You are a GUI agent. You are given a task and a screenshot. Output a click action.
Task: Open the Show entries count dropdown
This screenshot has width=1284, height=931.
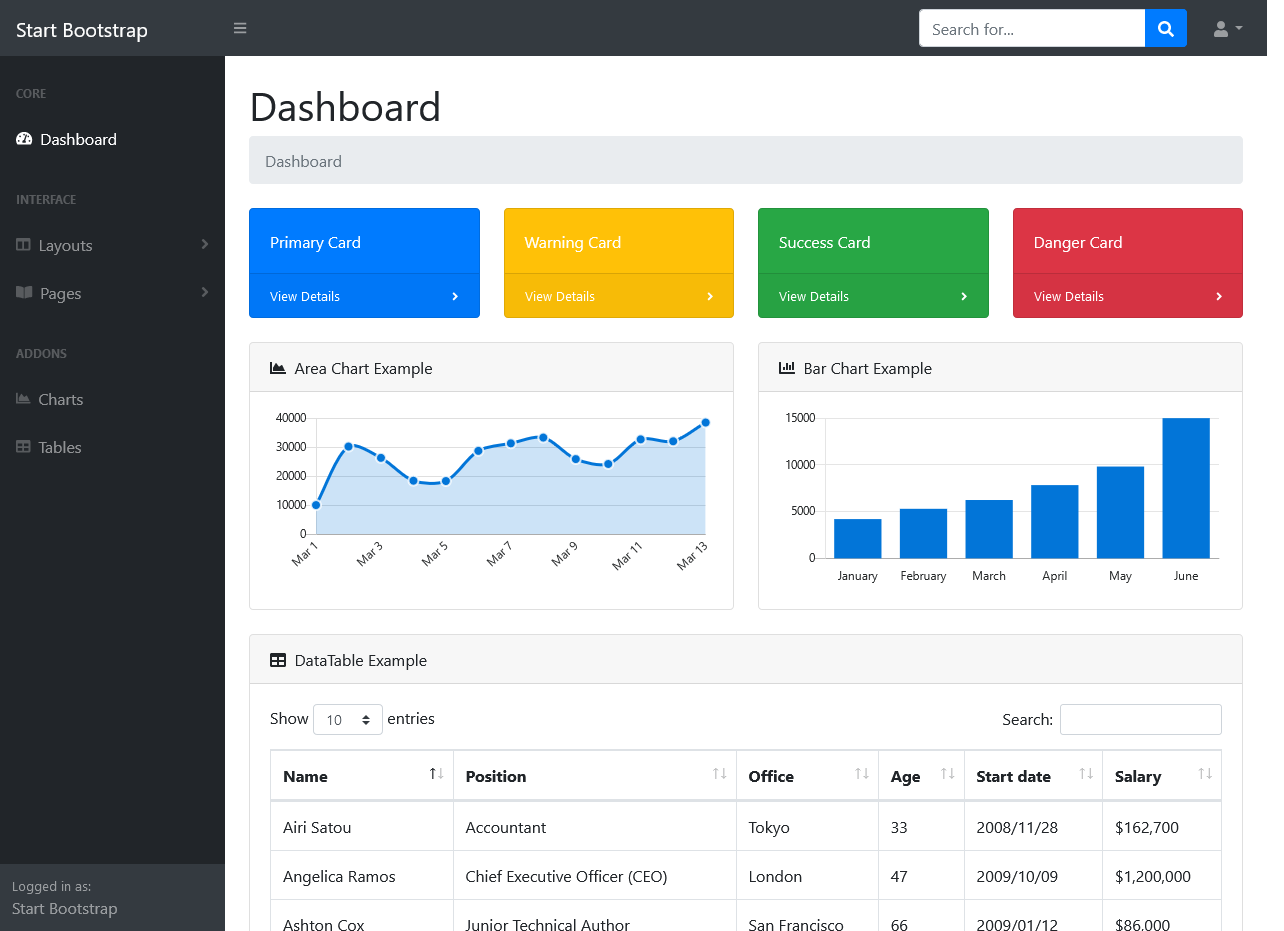347,719
